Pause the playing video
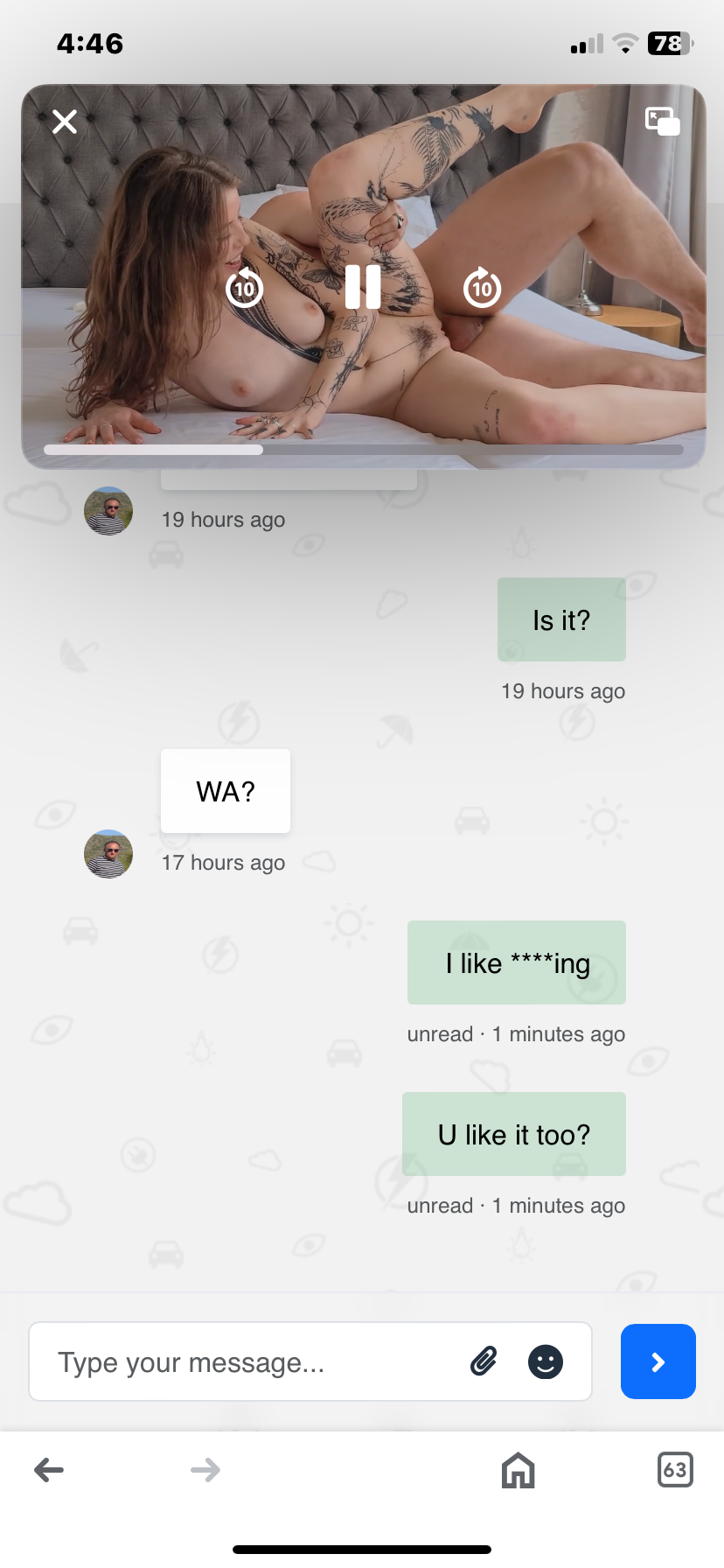The height and width of the screenshot is (1568, 724). 363,287
